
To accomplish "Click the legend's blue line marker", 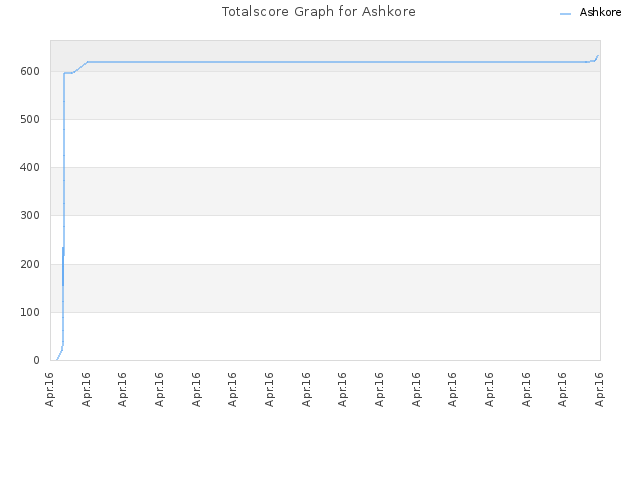I will pyautogui.click(x=565, y=14).
